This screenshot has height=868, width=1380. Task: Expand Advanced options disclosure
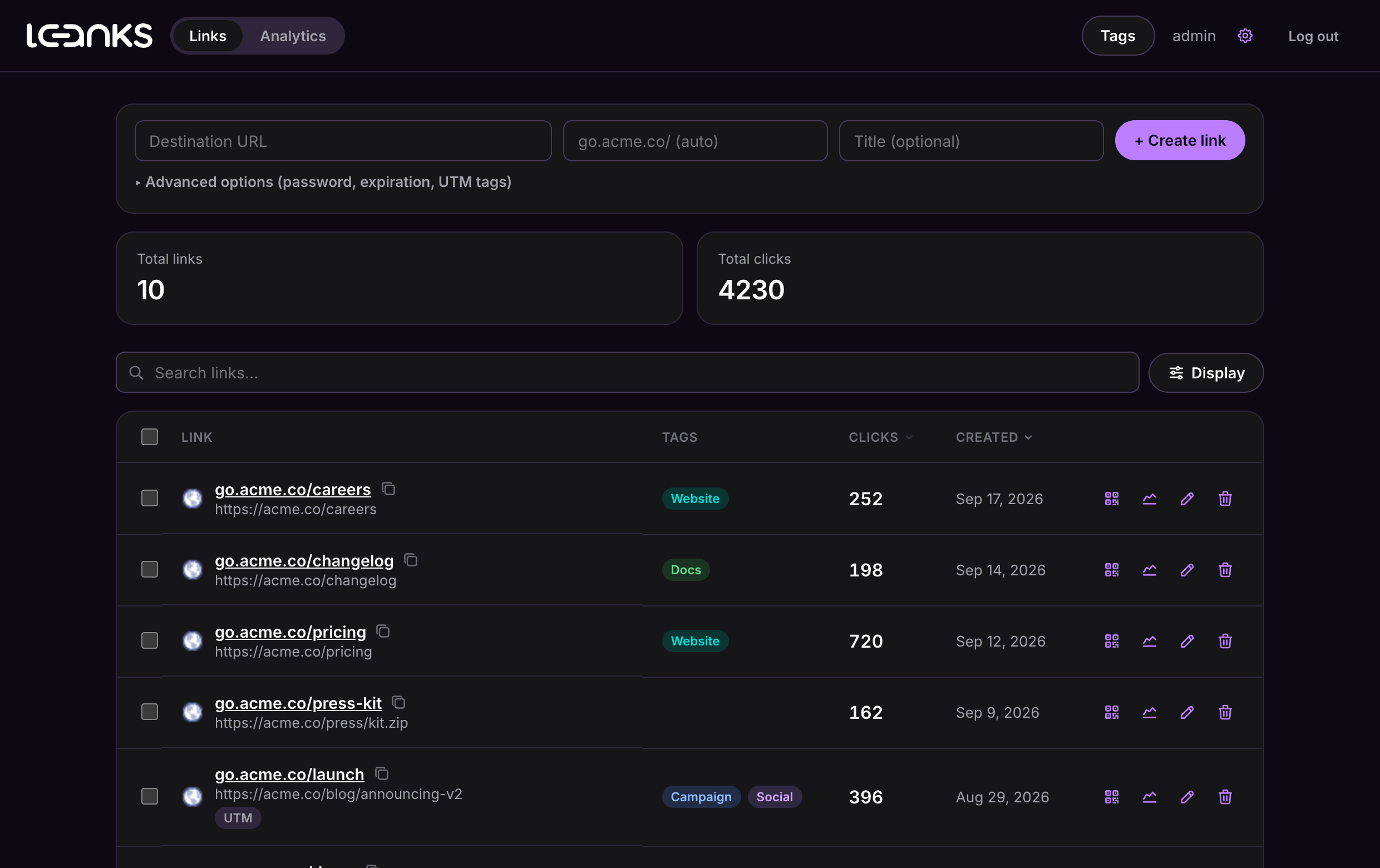pyautogui.click(x=323, y=181)
